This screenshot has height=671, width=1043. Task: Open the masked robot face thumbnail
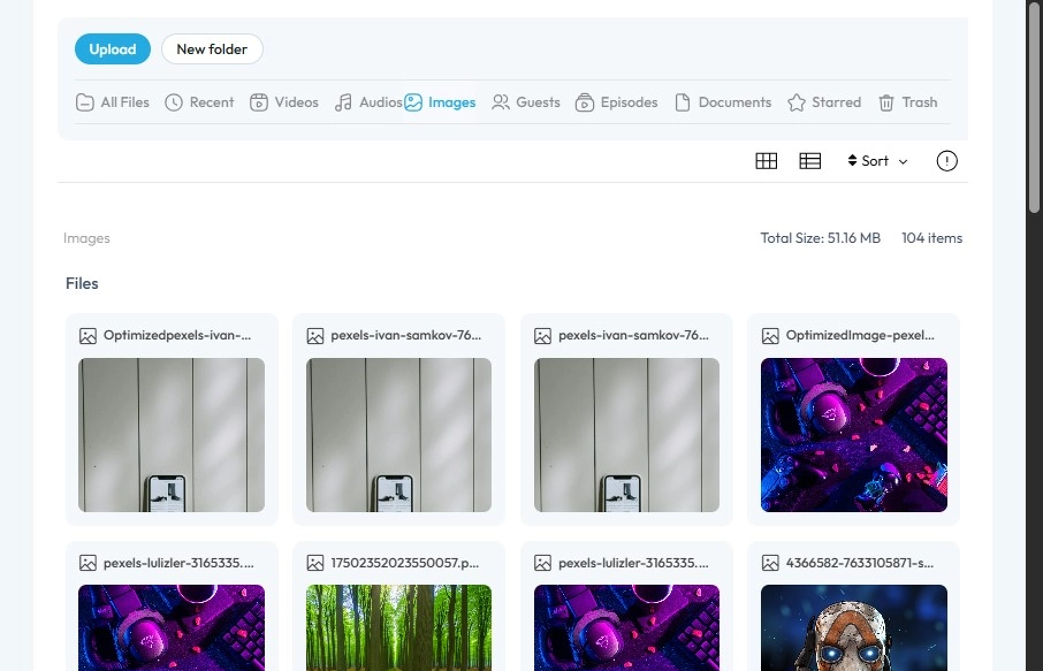[x=854, y=628]
